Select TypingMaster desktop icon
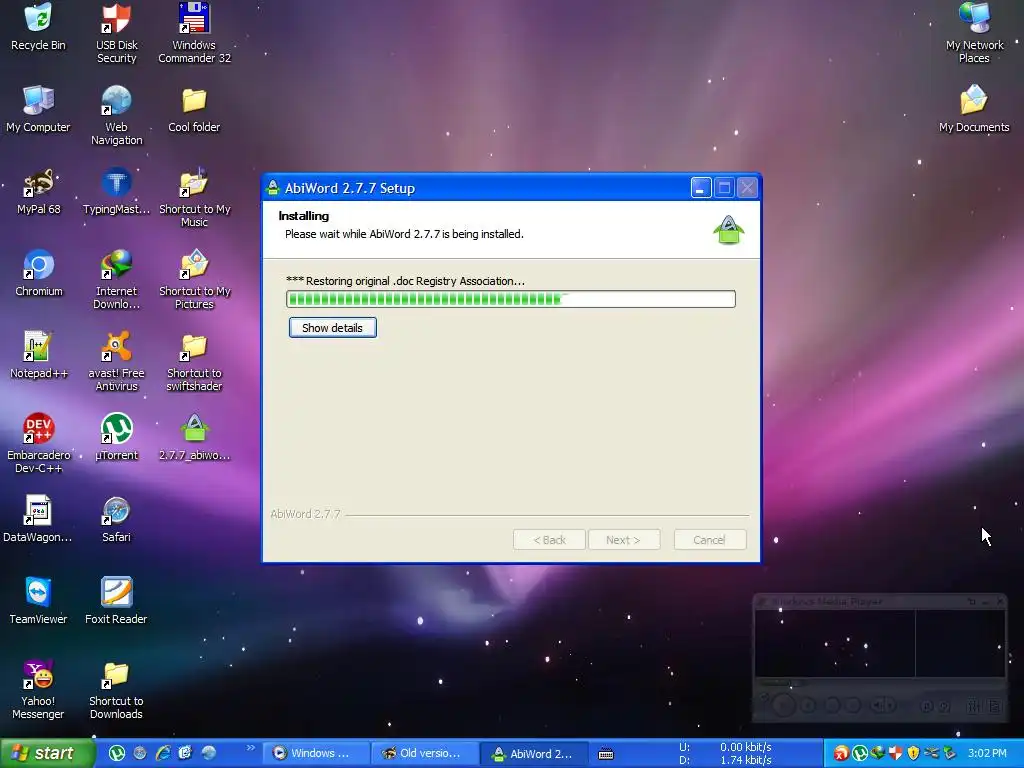 click(x=116, y=191)
